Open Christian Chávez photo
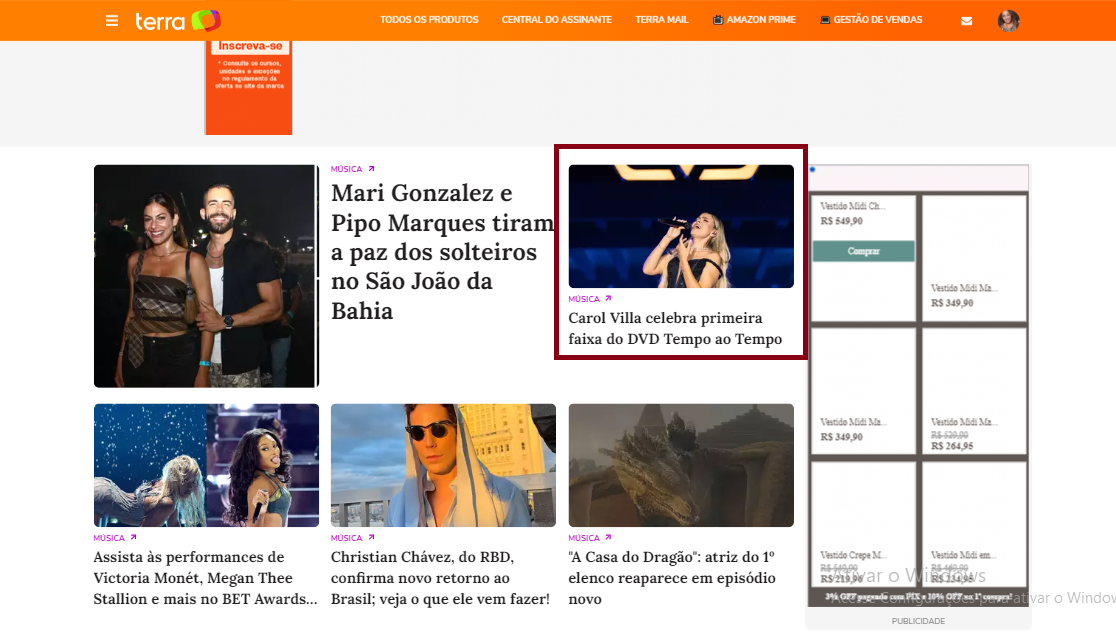 click(x=443, y=465)
